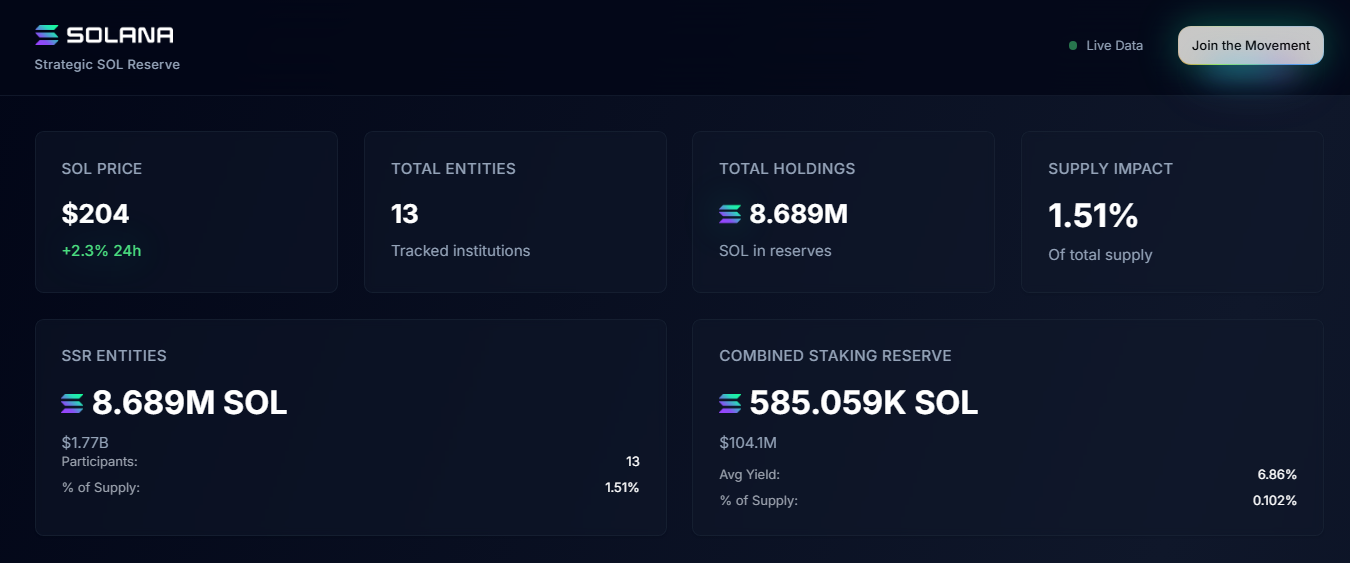This screenshot has height=563, width=1350.
Task: Select the 8.689M SOL entities amount
Action: pos(190,402)
